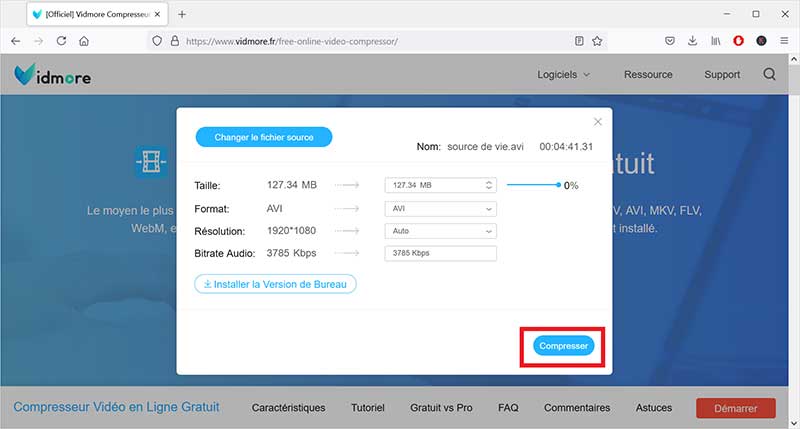Viewport: 800px width, 429px height.
Task: Click the Taille size stepper arrows
Action: [x=489, y=185]
